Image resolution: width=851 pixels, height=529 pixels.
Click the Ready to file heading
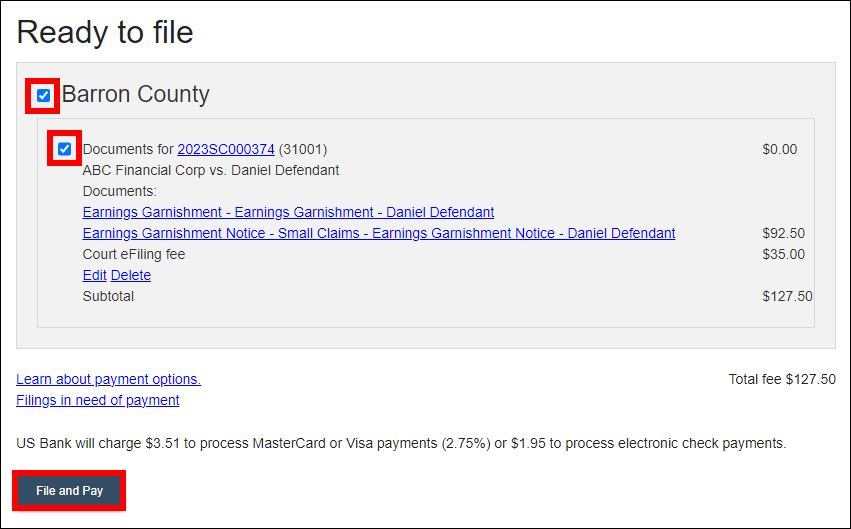coord(105,32)
